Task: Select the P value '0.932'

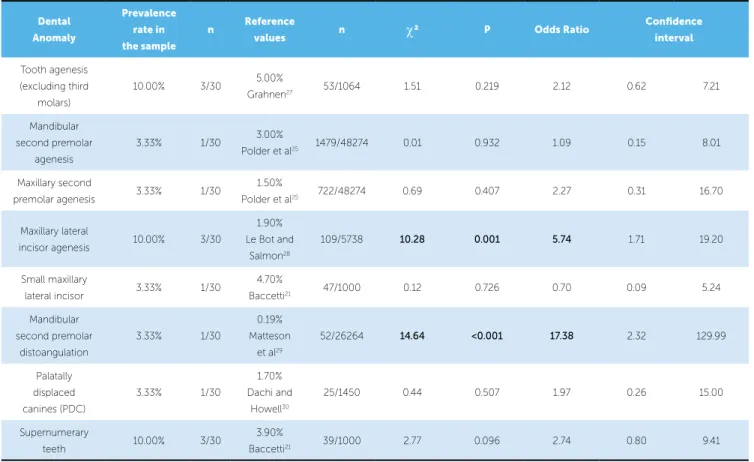Action: coord(487,143)
